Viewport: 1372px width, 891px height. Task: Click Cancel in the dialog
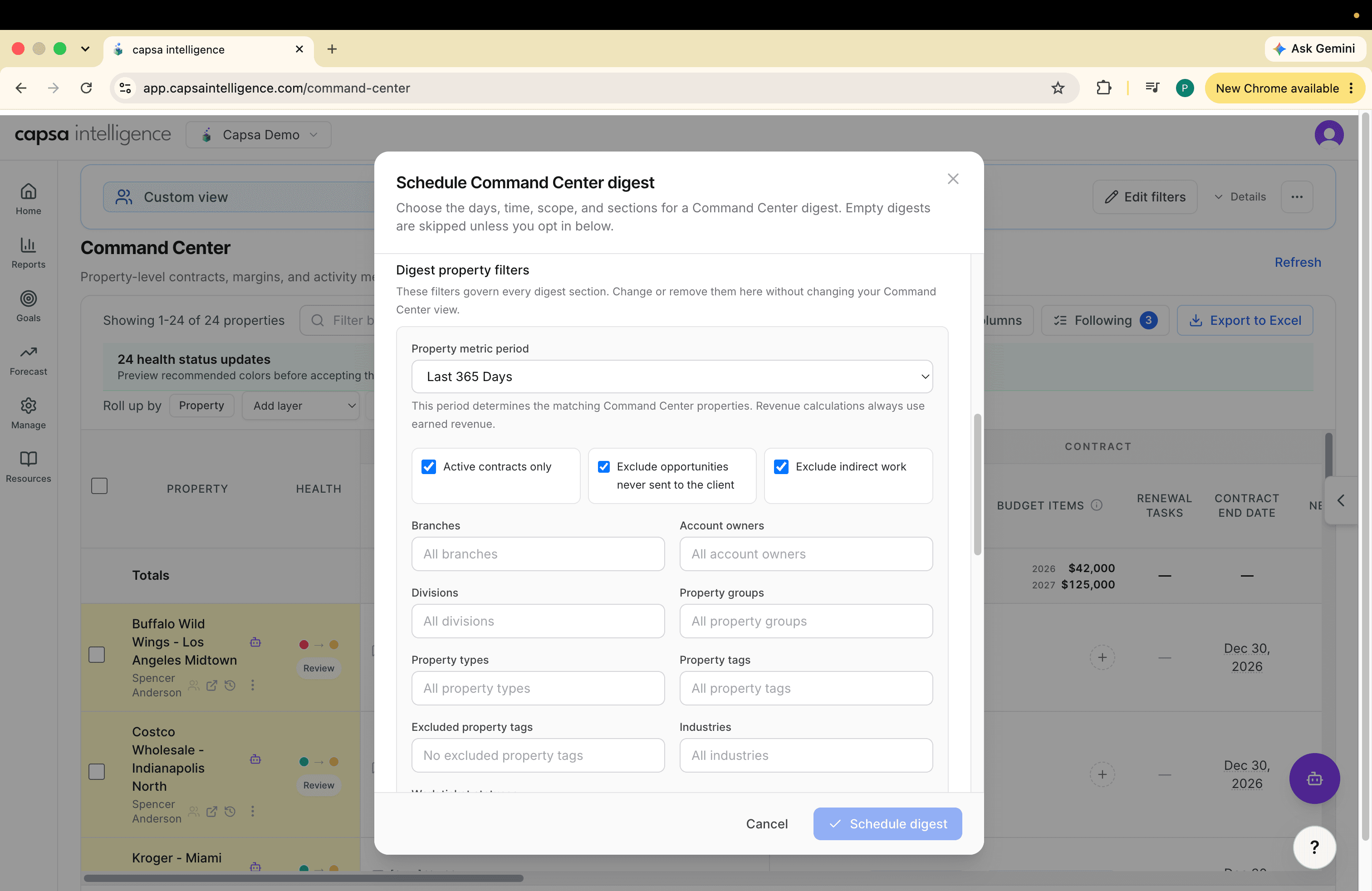click(767, 823)
